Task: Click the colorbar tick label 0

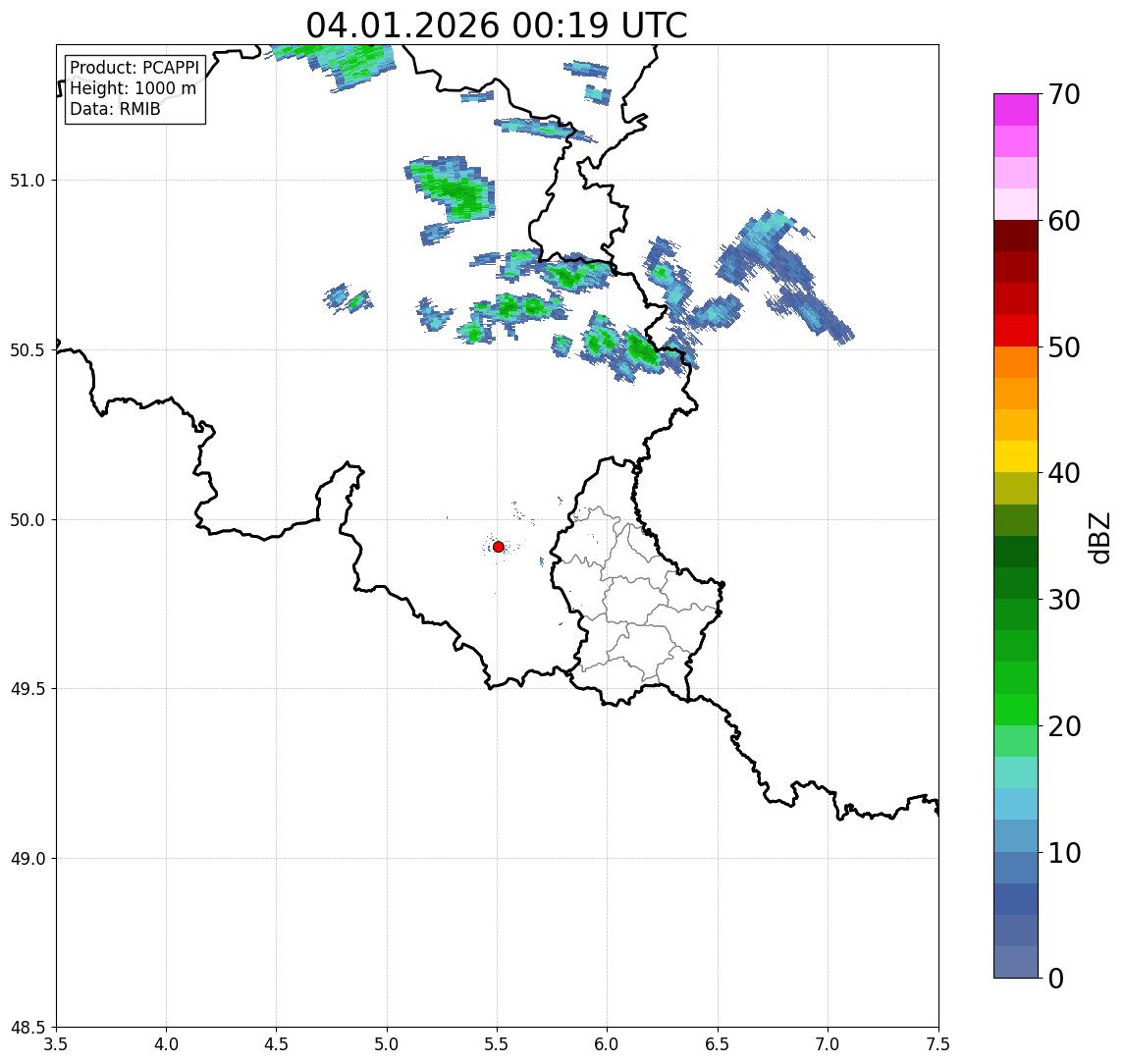Action: pyautogui.click(x=1056, y=978)
